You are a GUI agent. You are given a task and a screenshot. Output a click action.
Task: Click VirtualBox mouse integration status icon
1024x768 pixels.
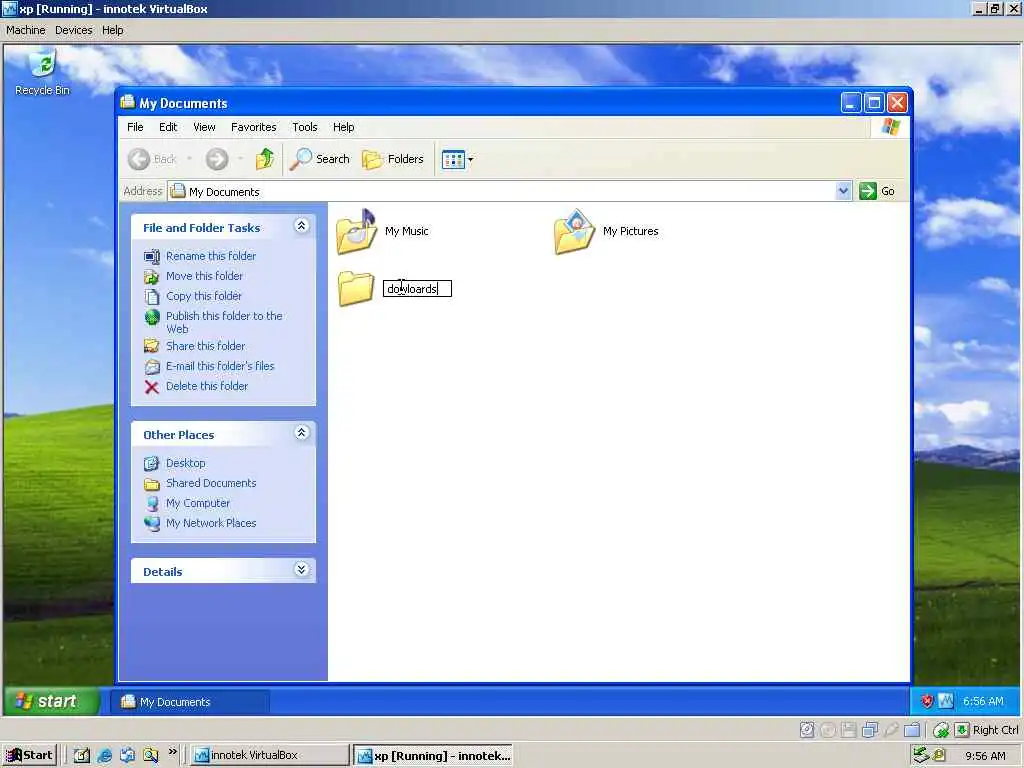pos(941,729)
